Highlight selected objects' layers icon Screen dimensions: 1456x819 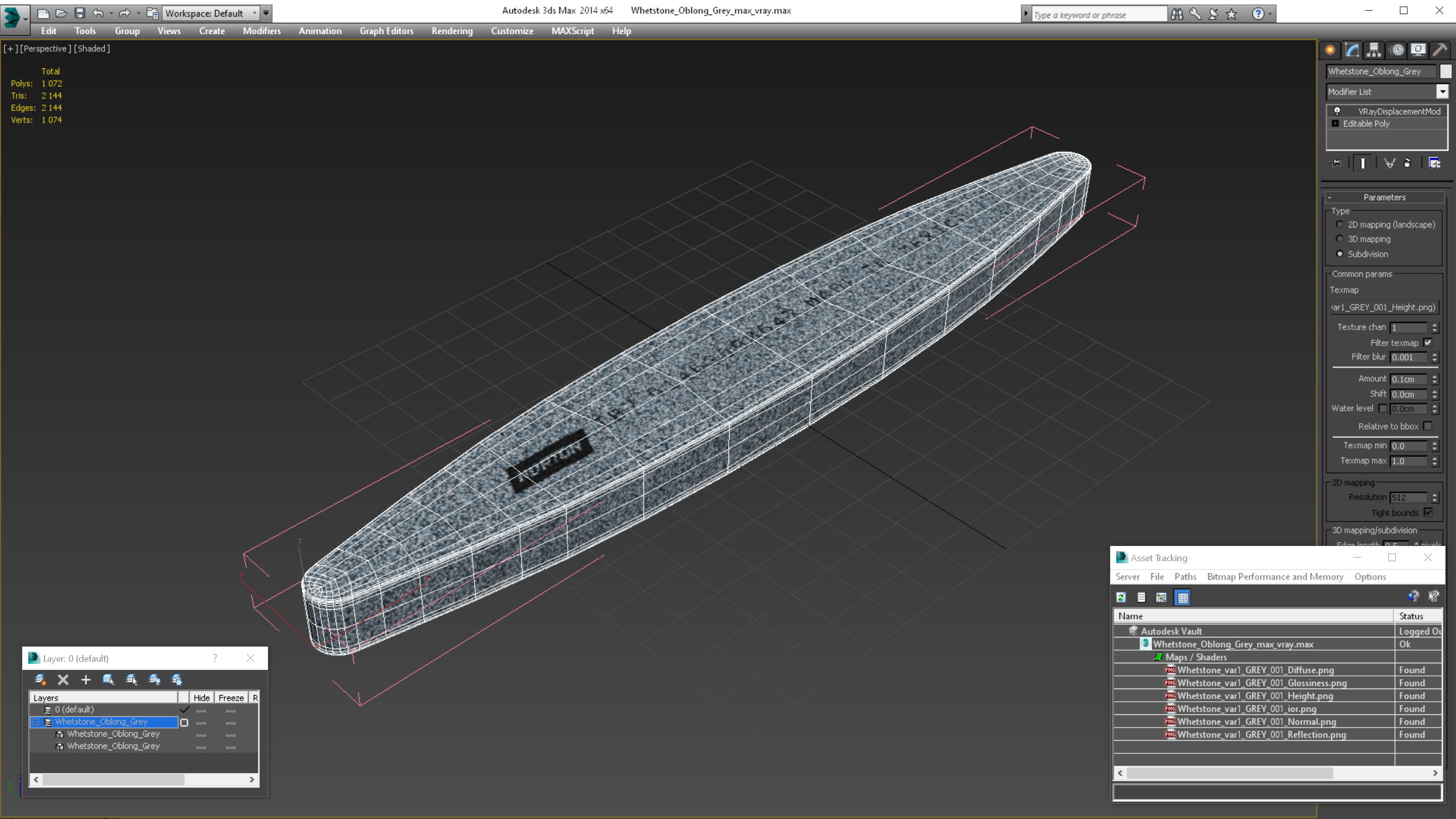pyautogui.click(x=131, y=679)
